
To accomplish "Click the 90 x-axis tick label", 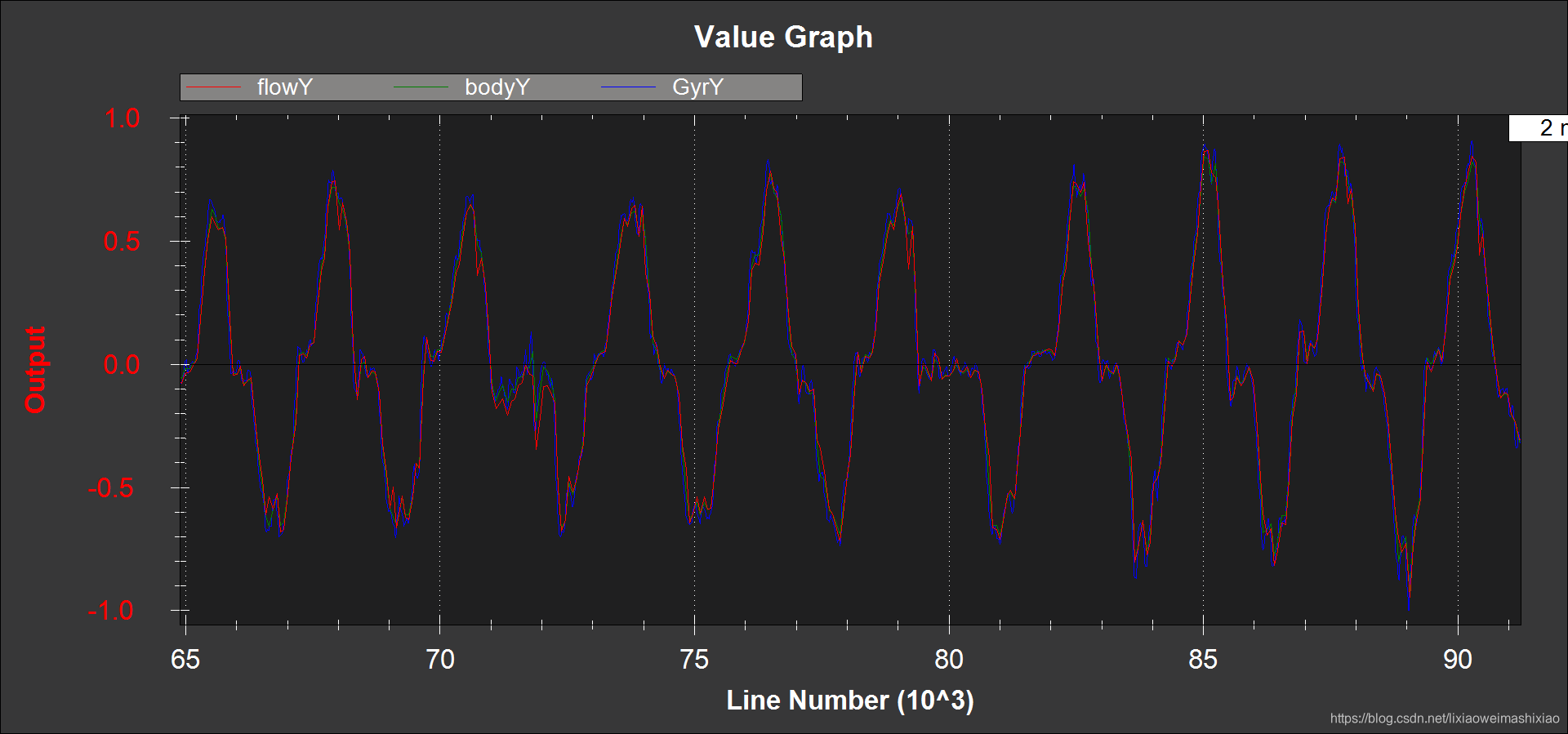I will tap(1458, 660).
